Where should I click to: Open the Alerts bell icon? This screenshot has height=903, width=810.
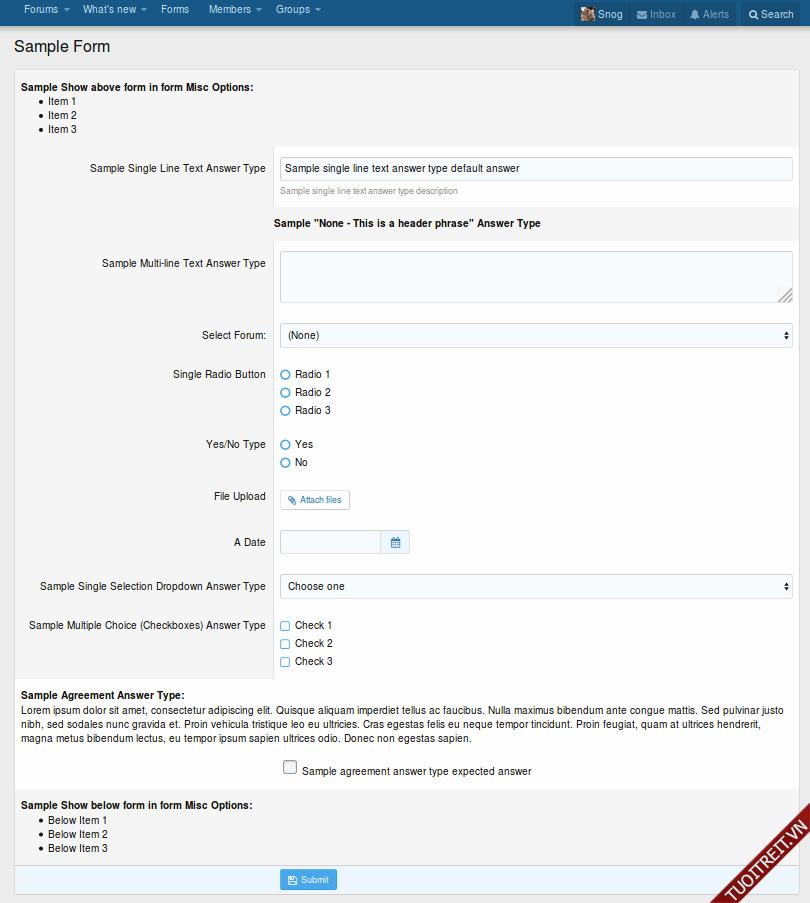695,15
